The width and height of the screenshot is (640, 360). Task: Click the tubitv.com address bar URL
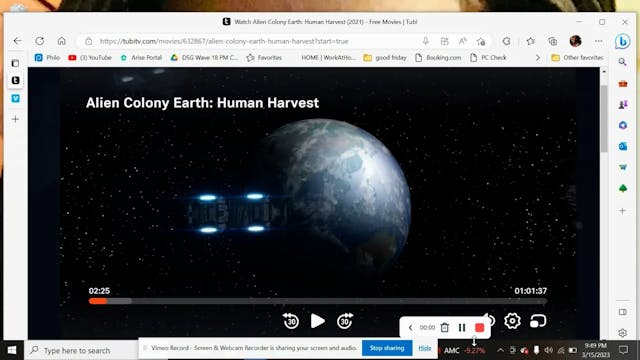tap(224, 41)
